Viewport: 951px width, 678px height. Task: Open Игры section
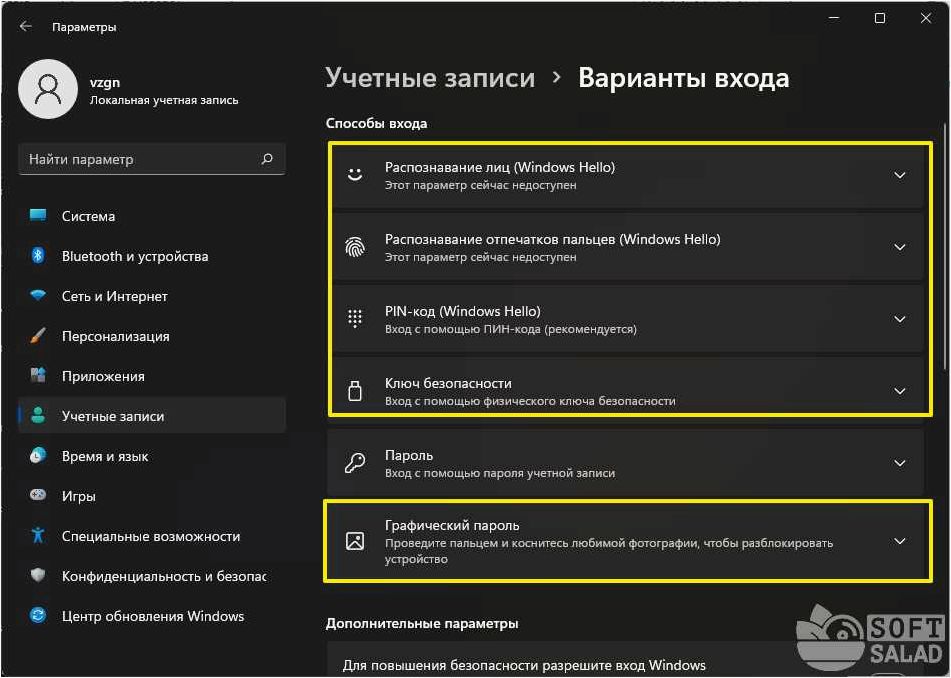coord(152,495)
